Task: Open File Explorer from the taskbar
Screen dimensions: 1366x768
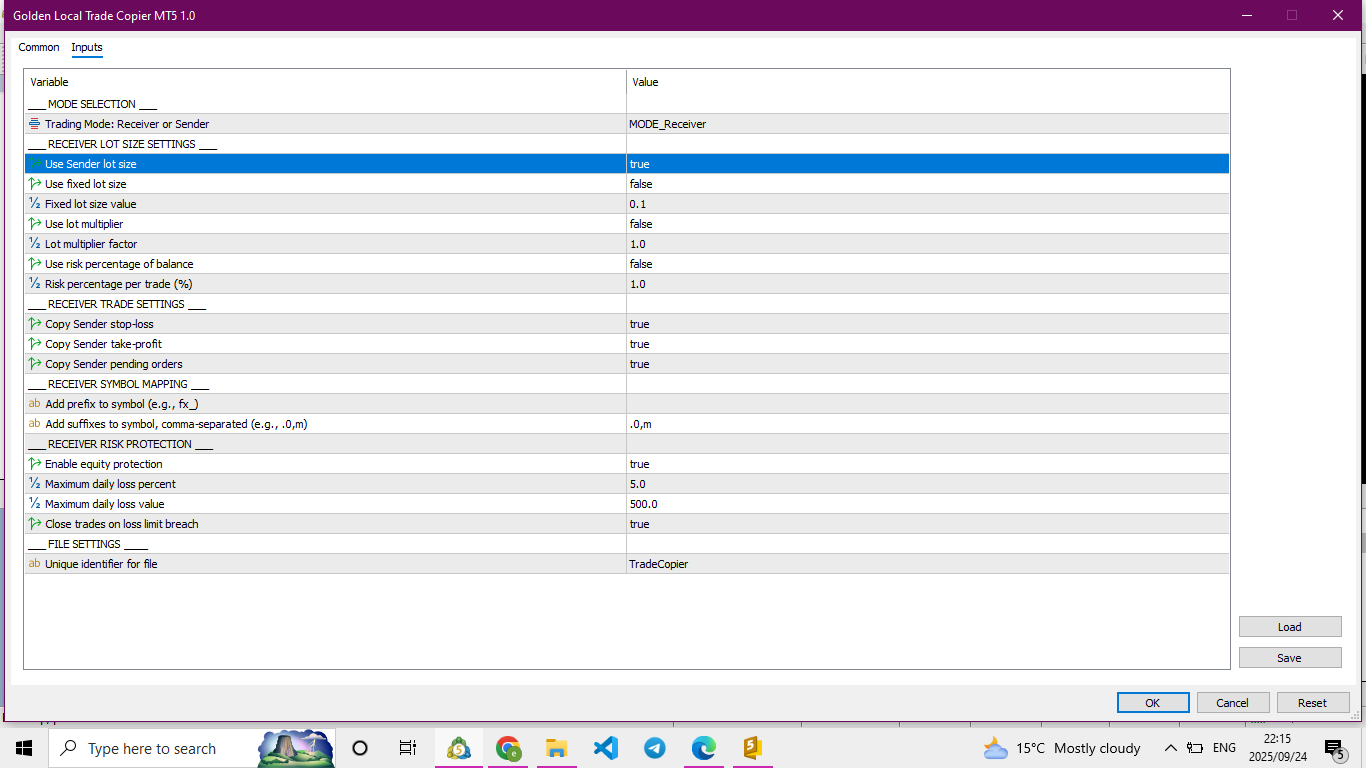Action: point(557,748)
